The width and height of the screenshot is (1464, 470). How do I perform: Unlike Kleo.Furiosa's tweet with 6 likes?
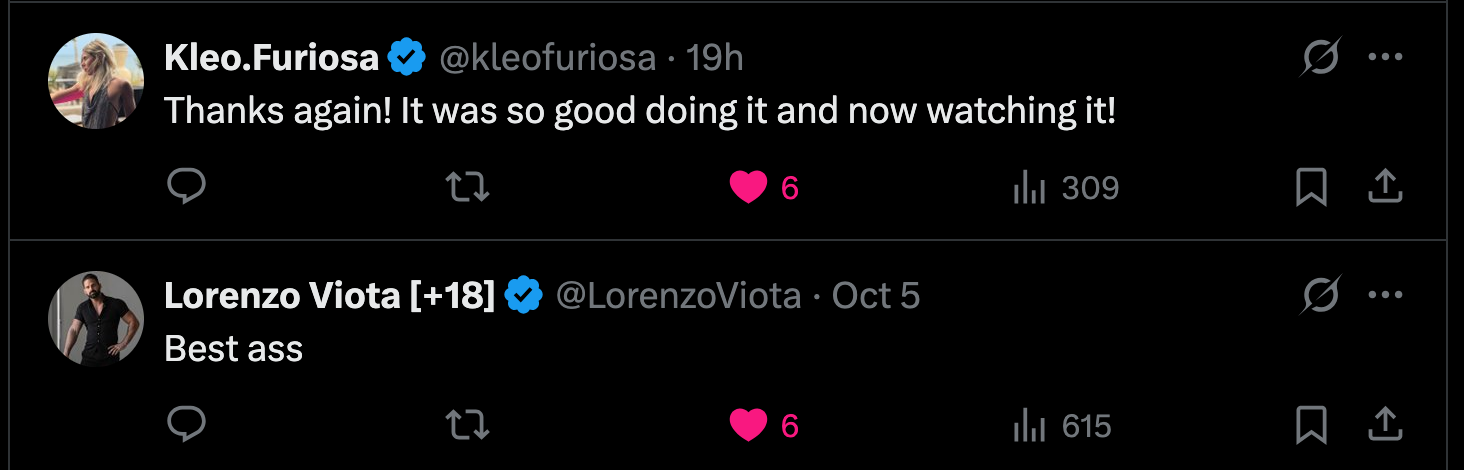click(748, 187)
